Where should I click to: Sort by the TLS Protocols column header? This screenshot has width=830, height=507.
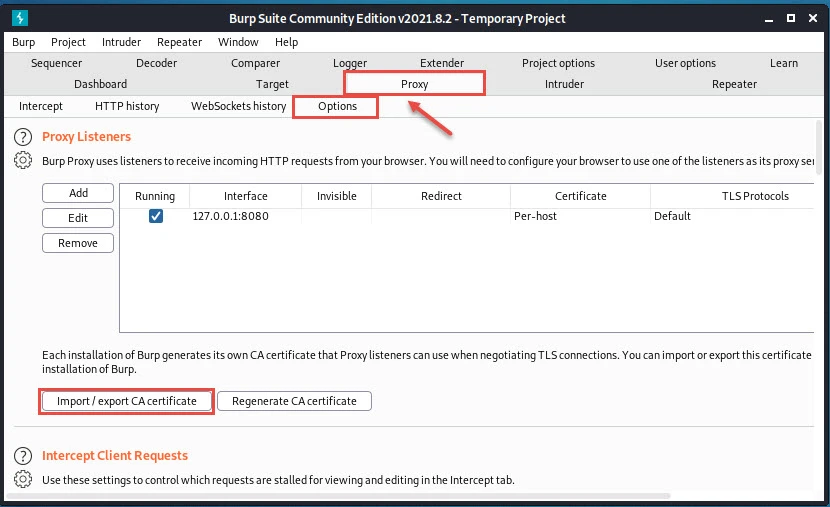(x=733, y=196)
